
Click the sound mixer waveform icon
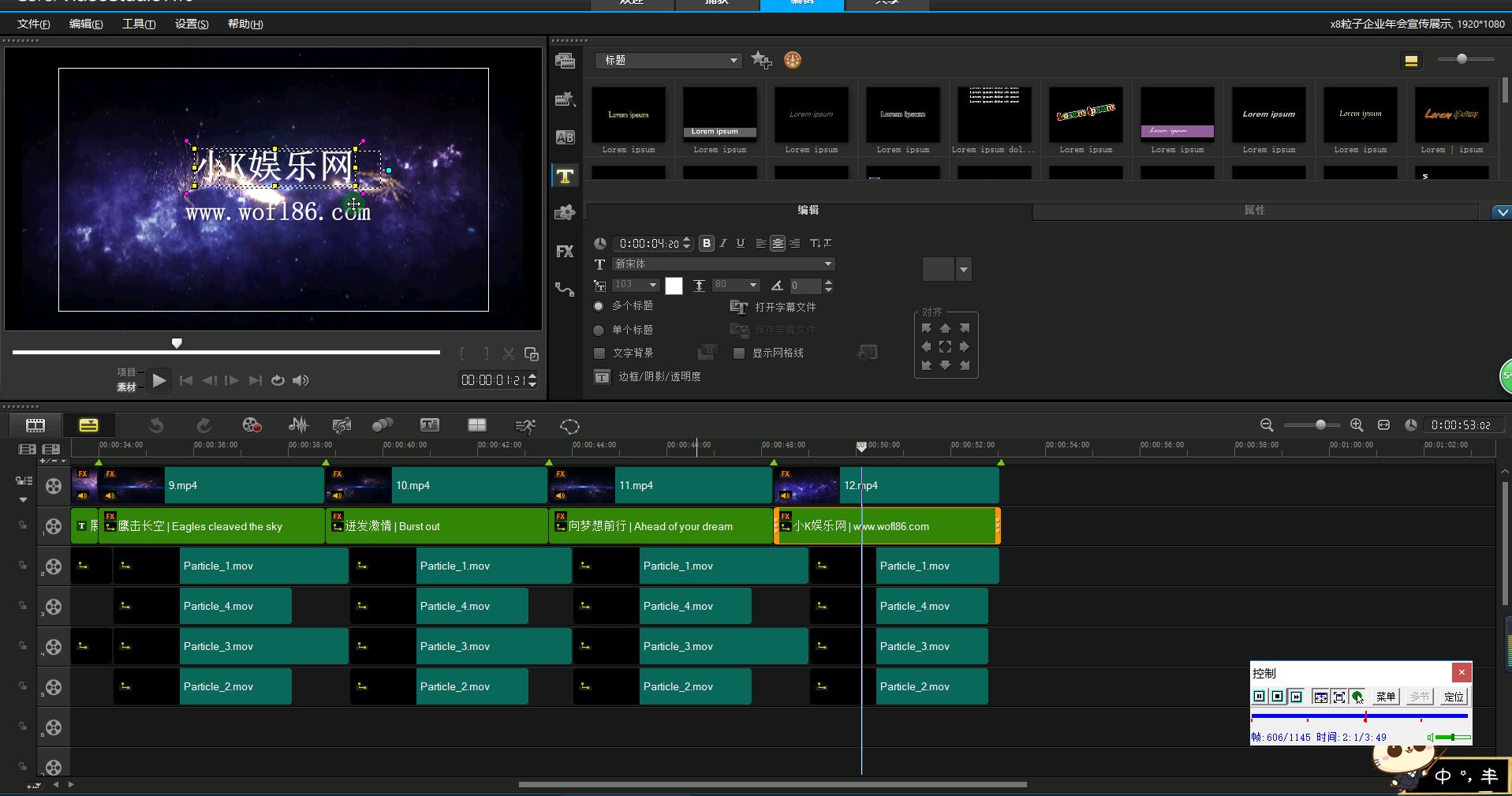[298, 425]
